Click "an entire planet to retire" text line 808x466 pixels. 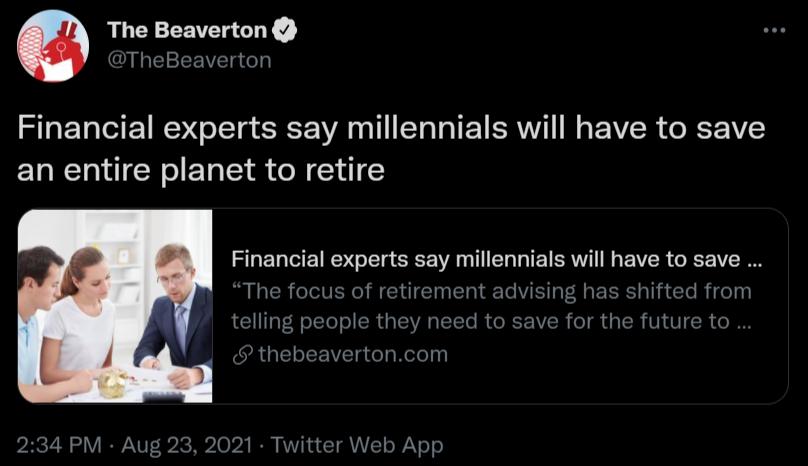click(x=201, y=168)
